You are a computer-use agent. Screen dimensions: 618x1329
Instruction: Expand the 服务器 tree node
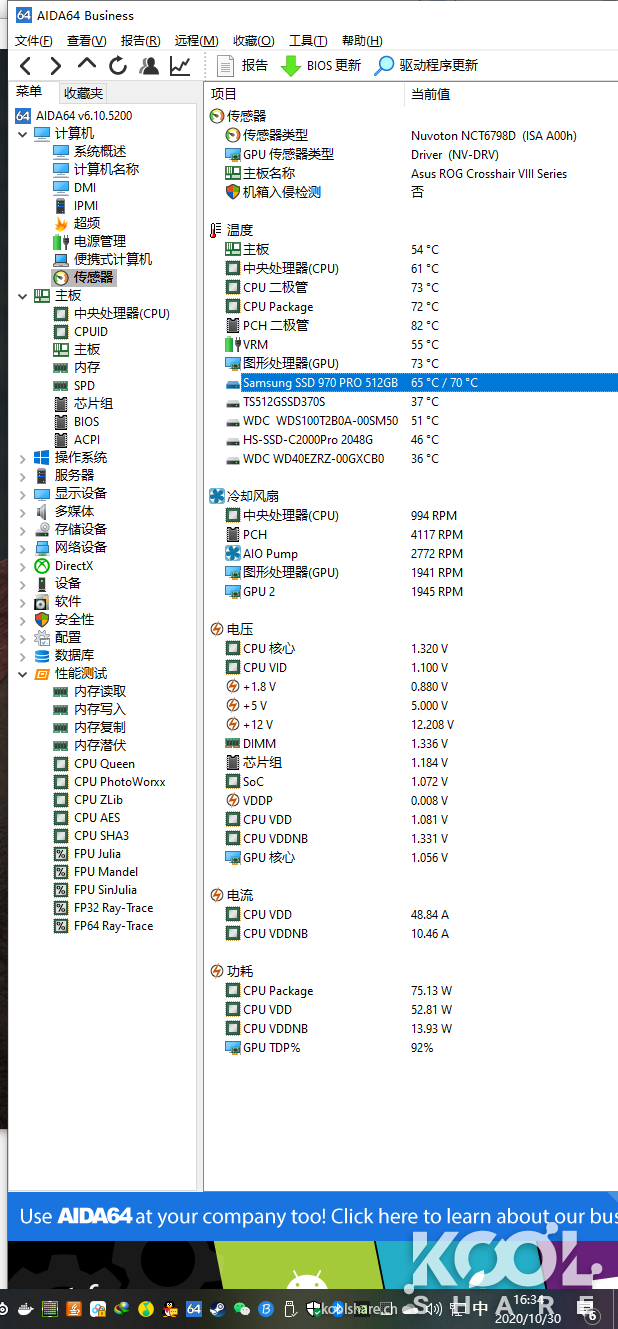click(22, 476)
